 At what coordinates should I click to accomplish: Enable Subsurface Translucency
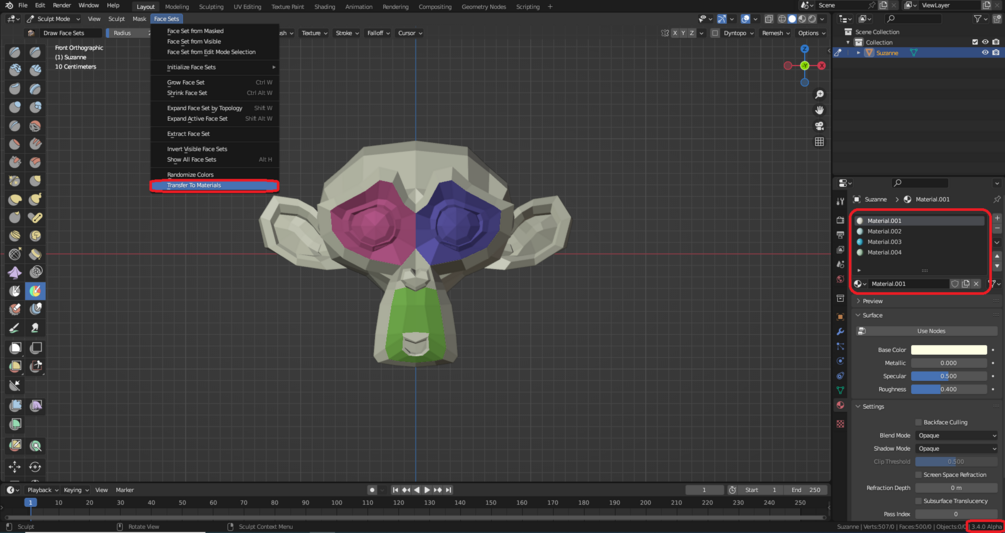[918, 501]
